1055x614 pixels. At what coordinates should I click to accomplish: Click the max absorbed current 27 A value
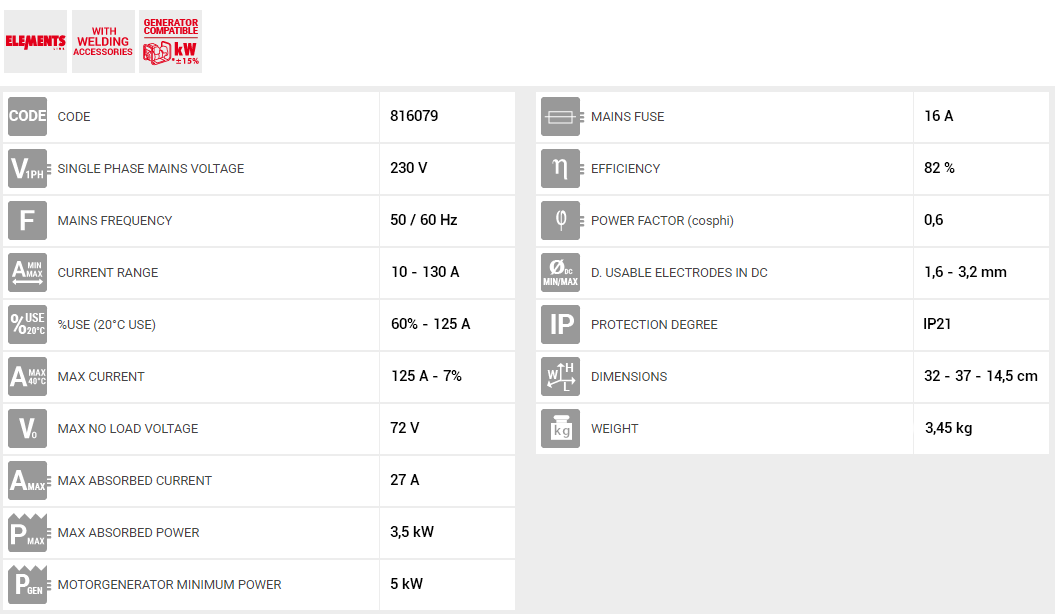(x=405, y=480)
